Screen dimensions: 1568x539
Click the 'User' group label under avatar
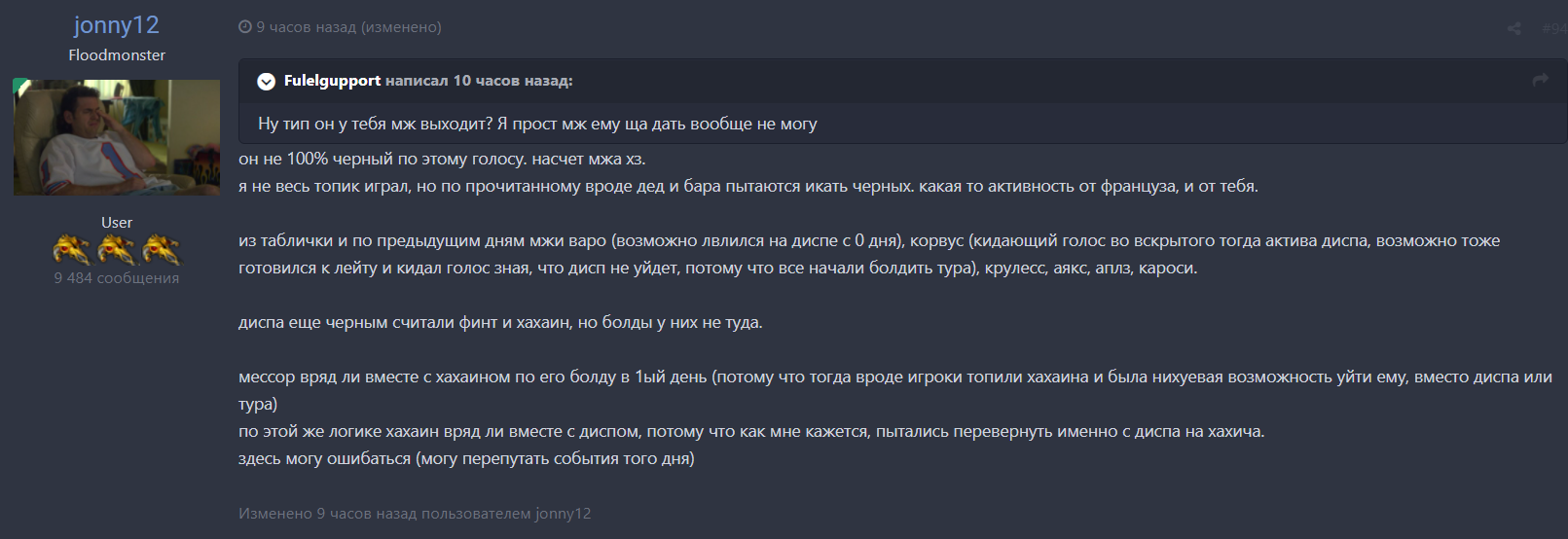point(117,223)
